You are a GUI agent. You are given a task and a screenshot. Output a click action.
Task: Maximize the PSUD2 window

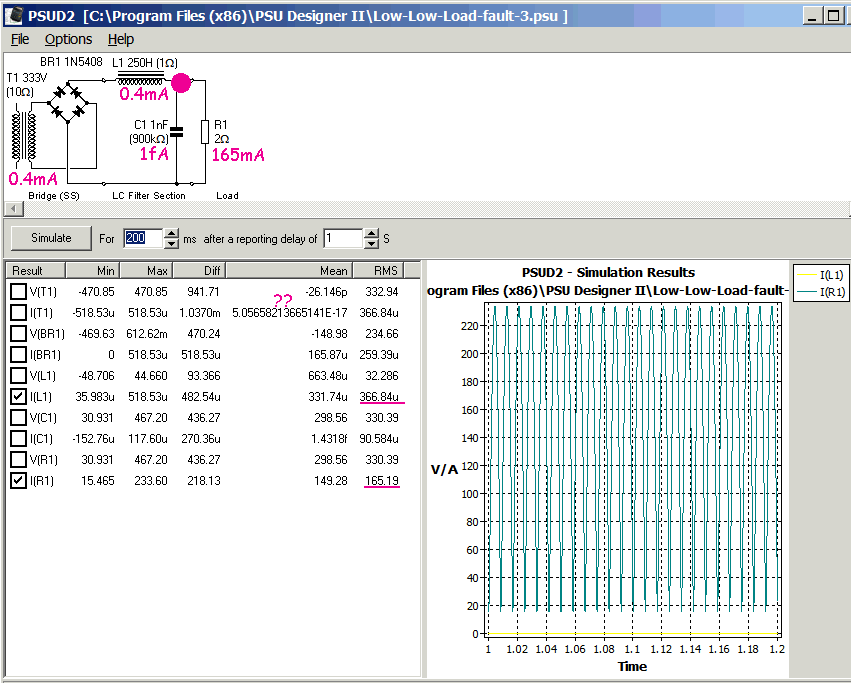pos(832,16)
